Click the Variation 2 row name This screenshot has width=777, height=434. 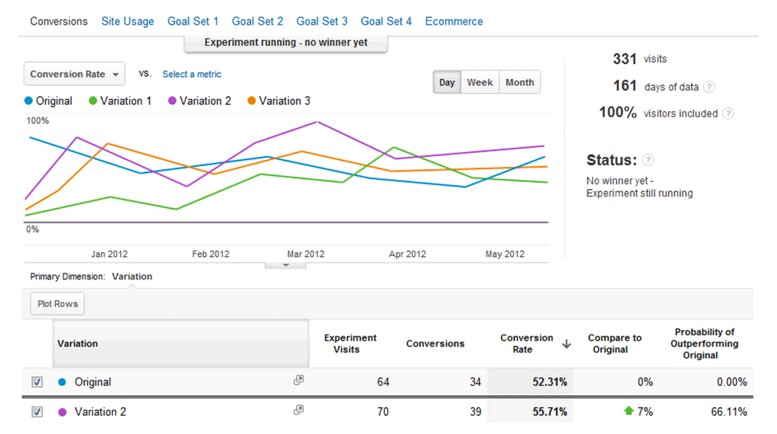coord(100,412)
